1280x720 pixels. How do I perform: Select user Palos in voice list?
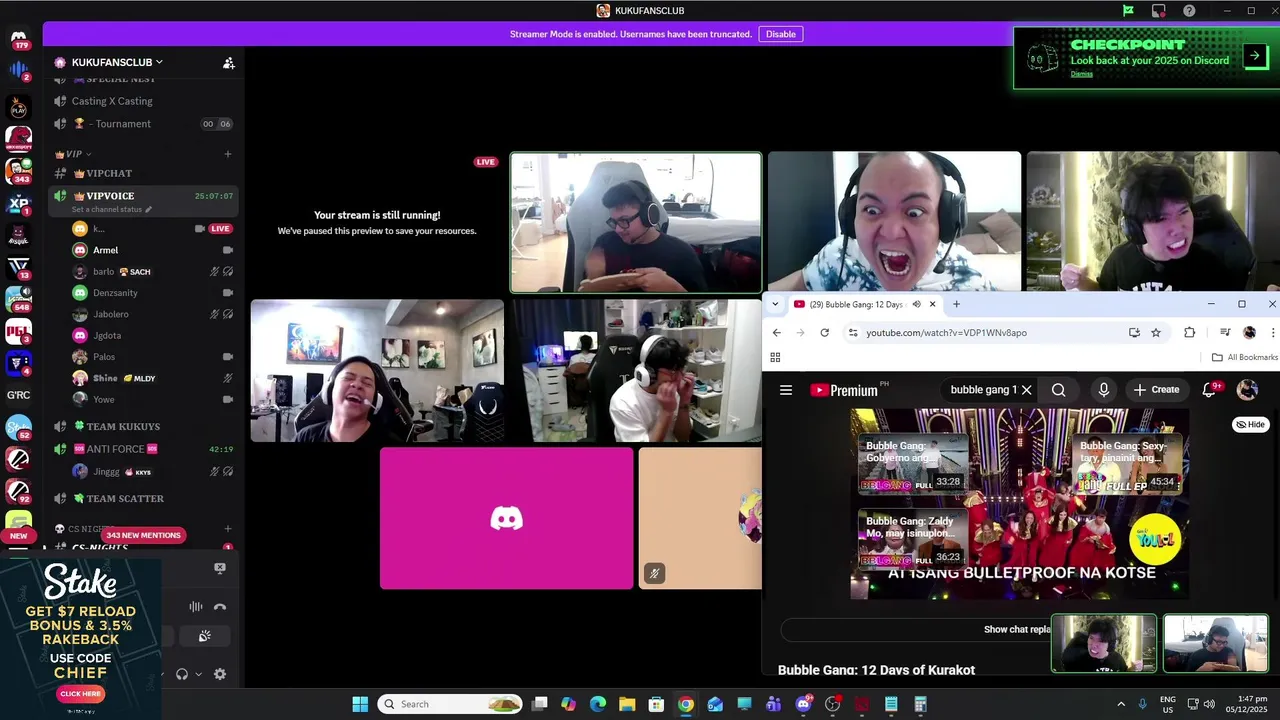click(x=103, y=357)
